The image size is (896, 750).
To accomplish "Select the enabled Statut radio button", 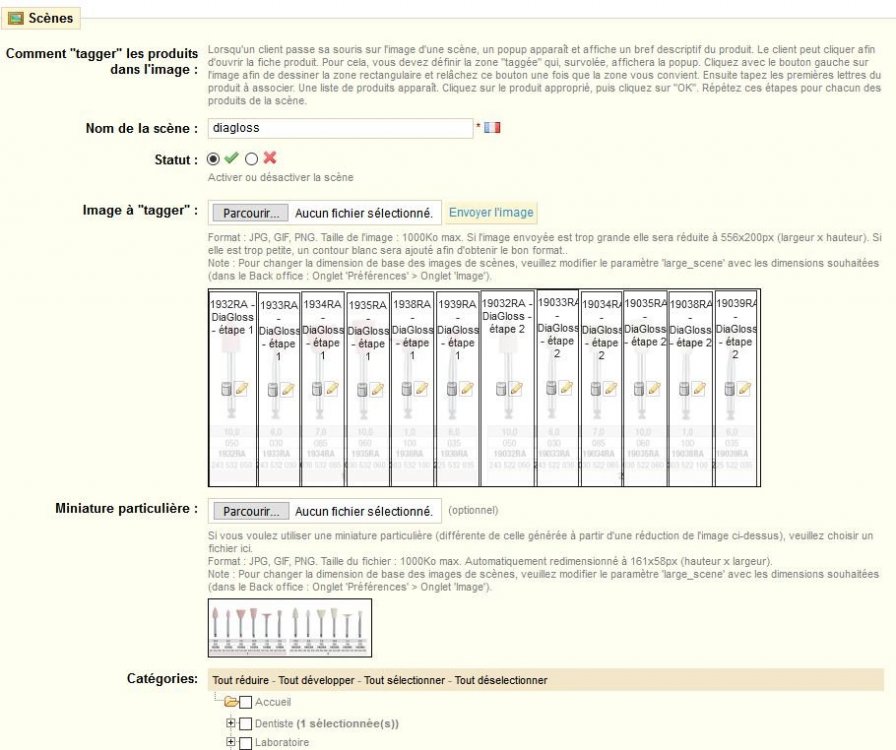I will [x=213, y=159].
